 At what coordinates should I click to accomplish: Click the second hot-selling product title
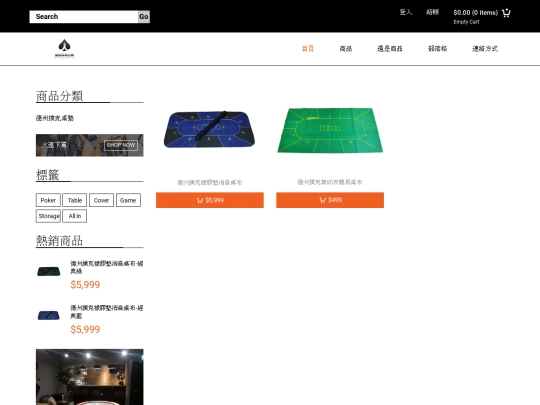pyautogui.click(x=107, y=312)
